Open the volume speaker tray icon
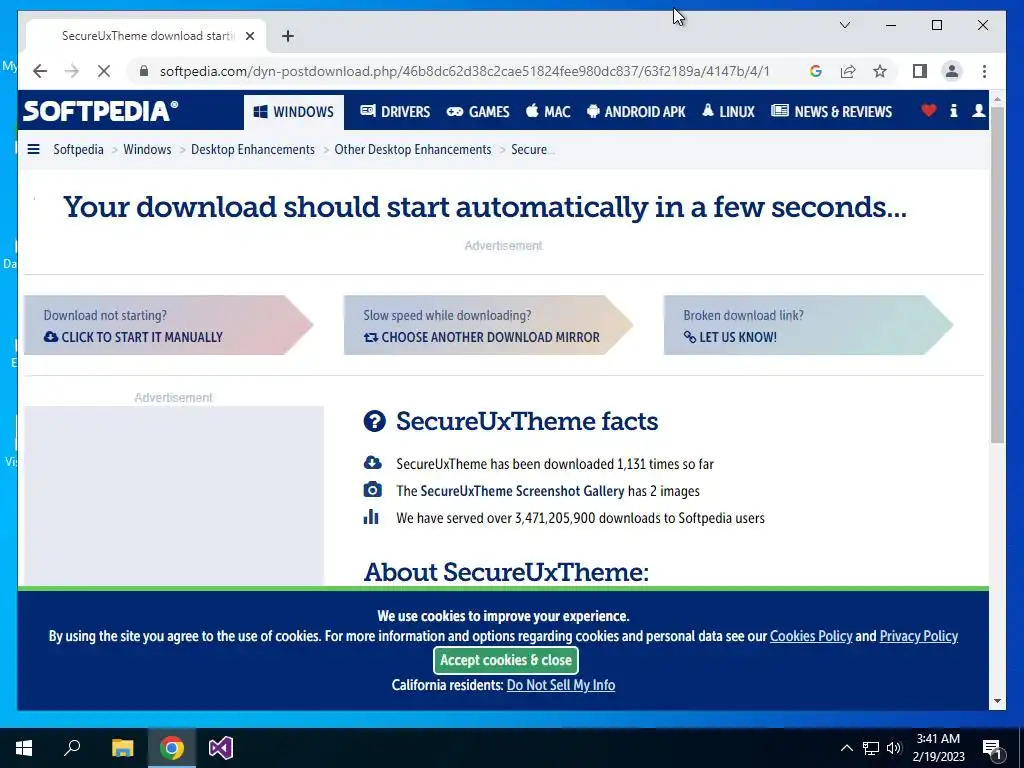Screen dimensions: 1024x768 click(894, 748)
